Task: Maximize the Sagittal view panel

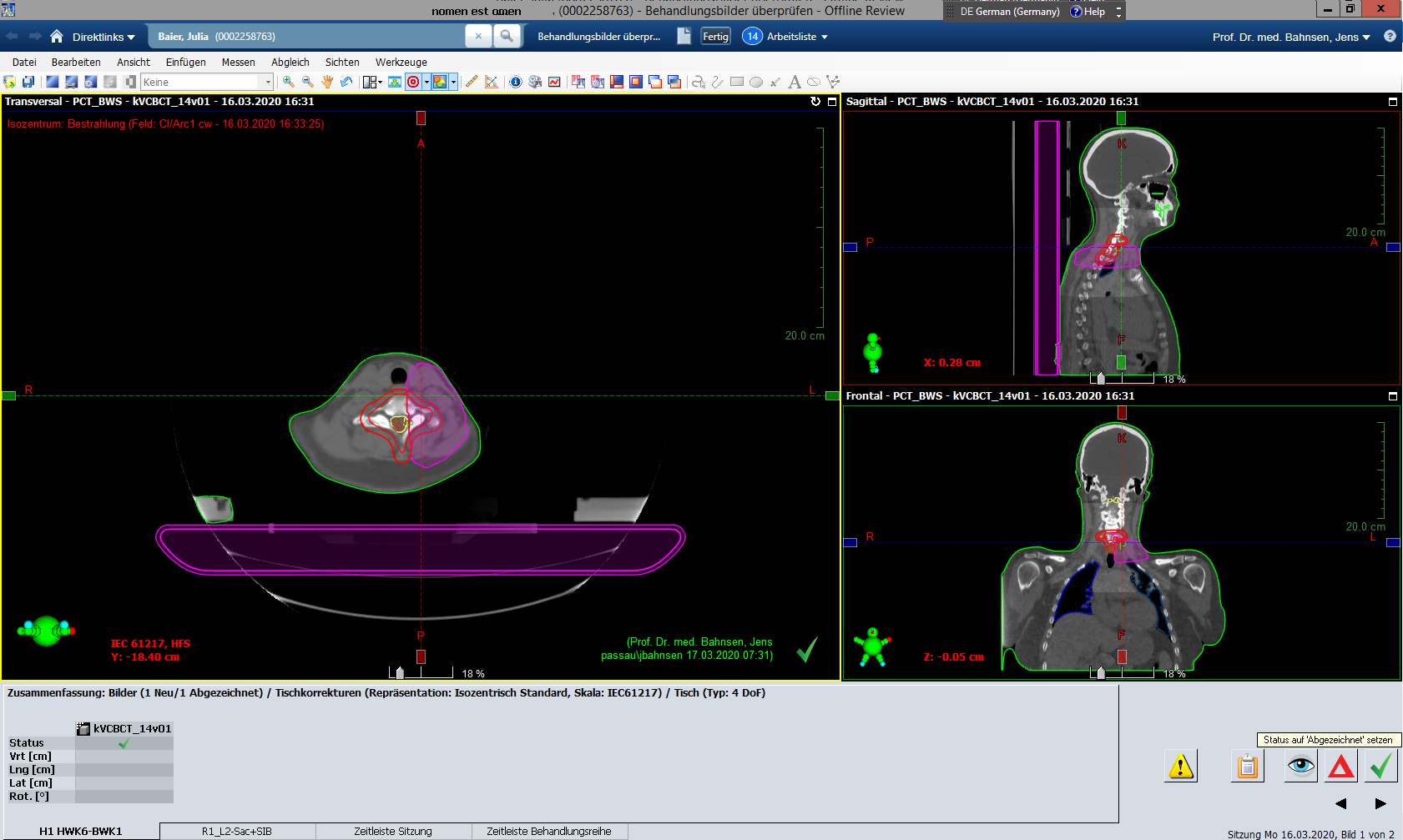Action: click(x=1392, y=102)
